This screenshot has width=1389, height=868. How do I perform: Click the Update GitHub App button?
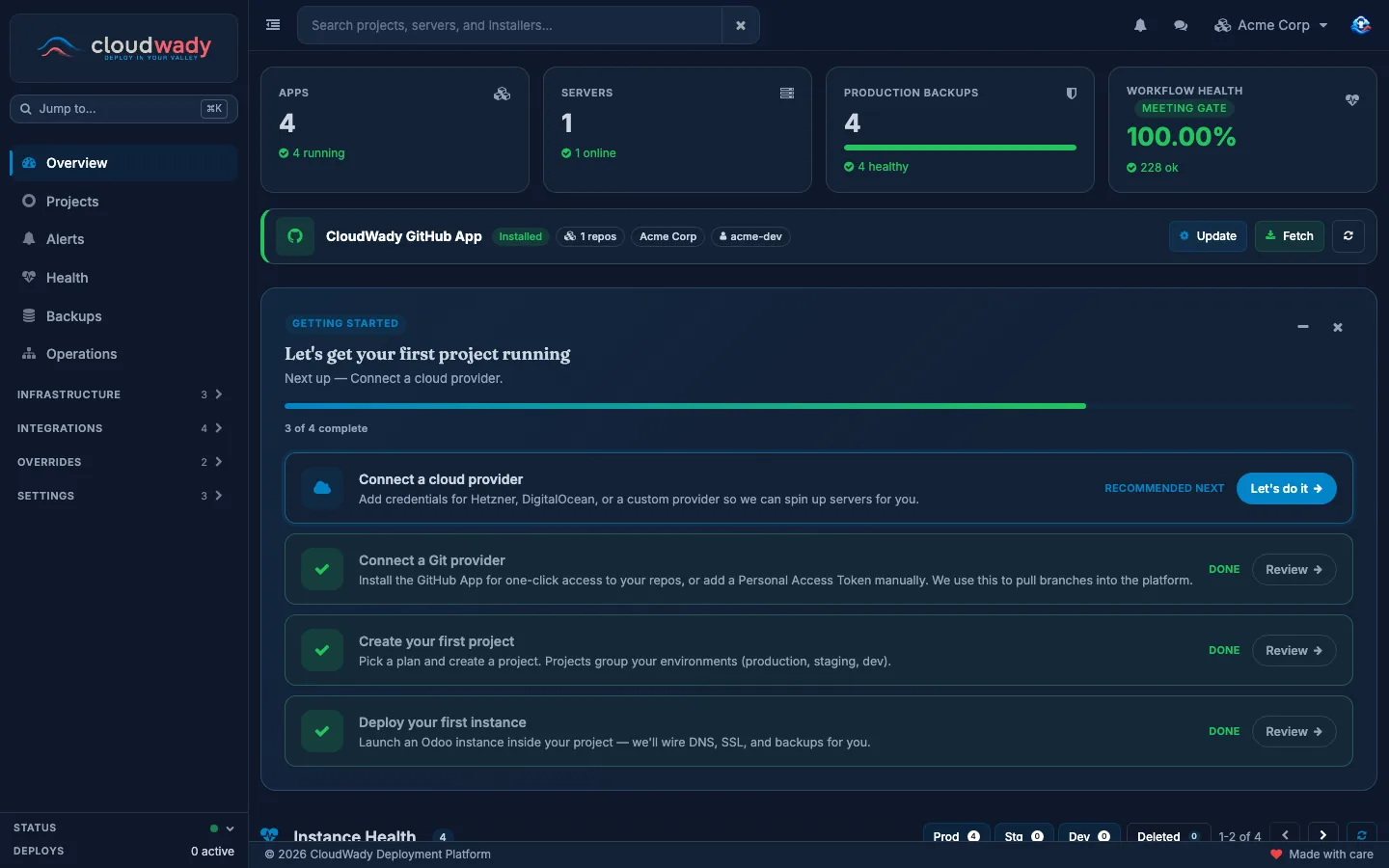click(1208, 236)
